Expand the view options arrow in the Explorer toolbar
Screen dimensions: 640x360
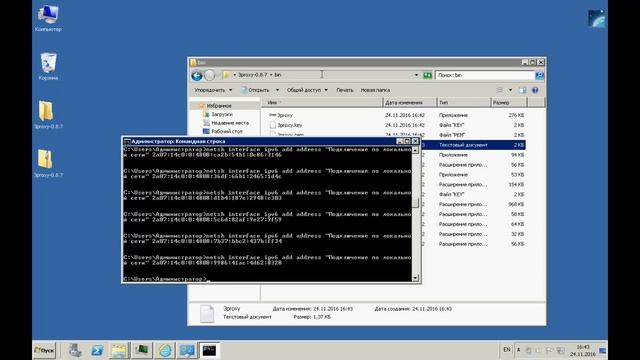point(510,90)
